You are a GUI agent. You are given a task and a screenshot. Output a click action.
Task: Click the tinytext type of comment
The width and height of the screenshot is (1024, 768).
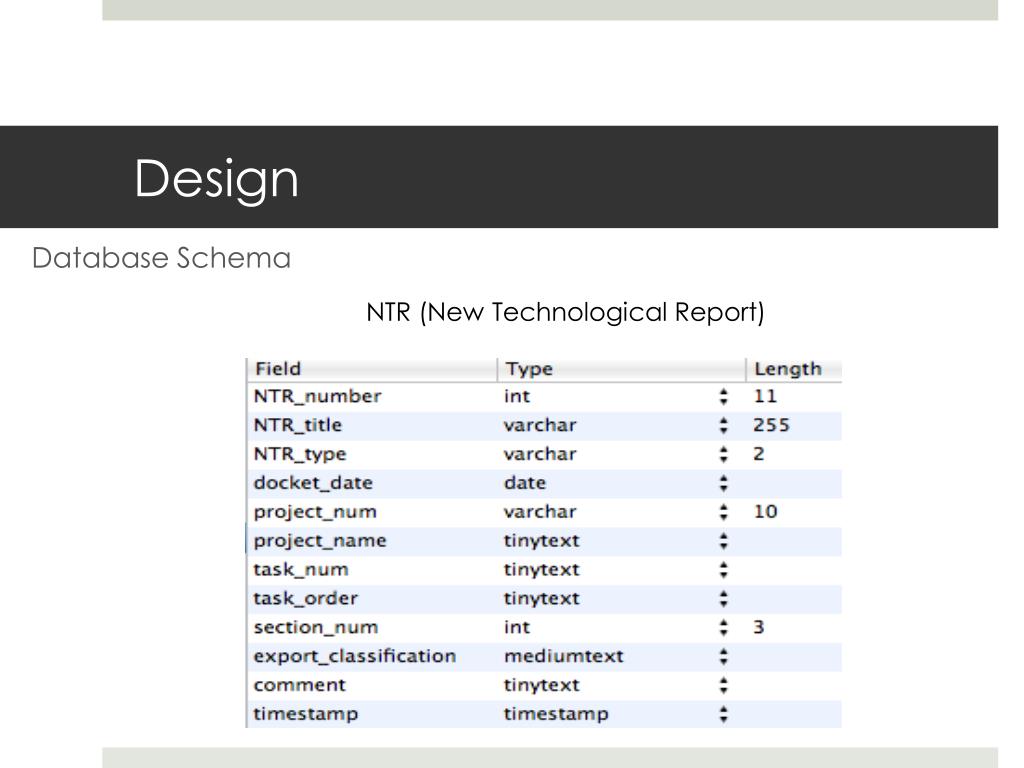pyautogui.click(x=541, y=685)
